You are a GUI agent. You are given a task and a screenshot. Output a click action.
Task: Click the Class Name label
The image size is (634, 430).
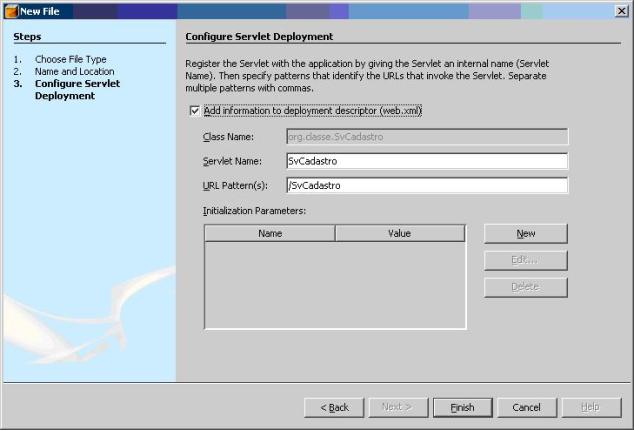pyautogui.click(x=228, y=137)
